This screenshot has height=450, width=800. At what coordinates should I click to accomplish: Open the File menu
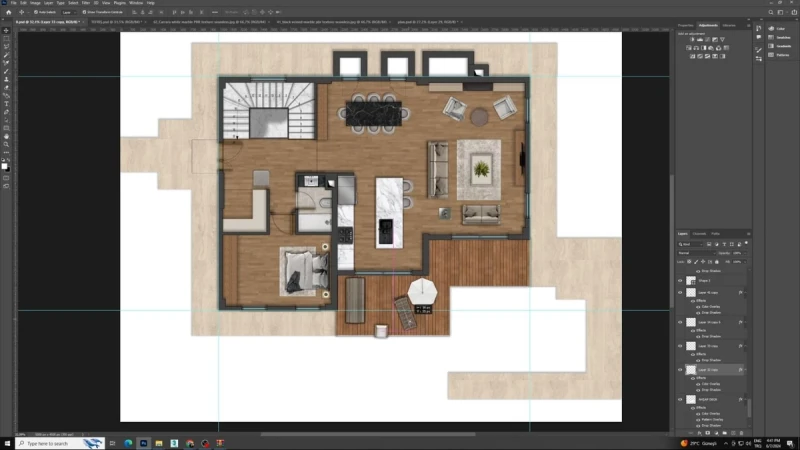[14, 3]
